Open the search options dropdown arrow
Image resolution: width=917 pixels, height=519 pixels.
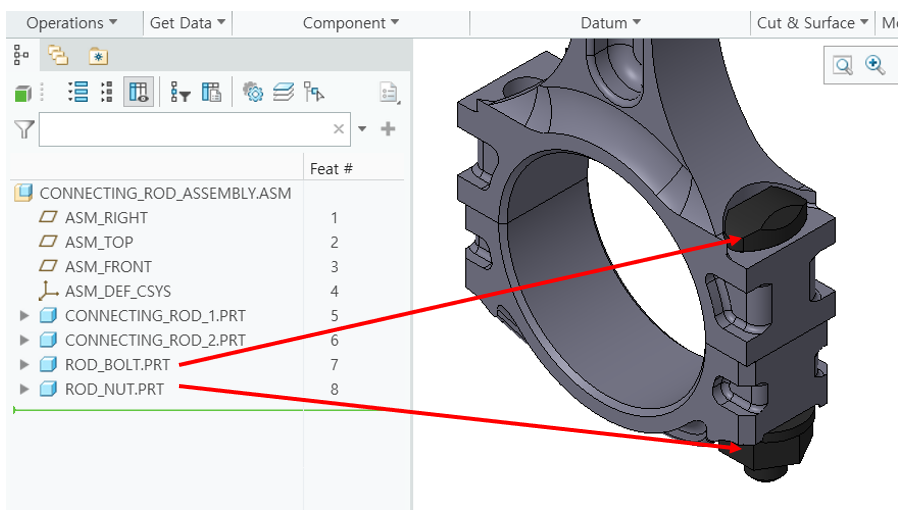(363, 129)
